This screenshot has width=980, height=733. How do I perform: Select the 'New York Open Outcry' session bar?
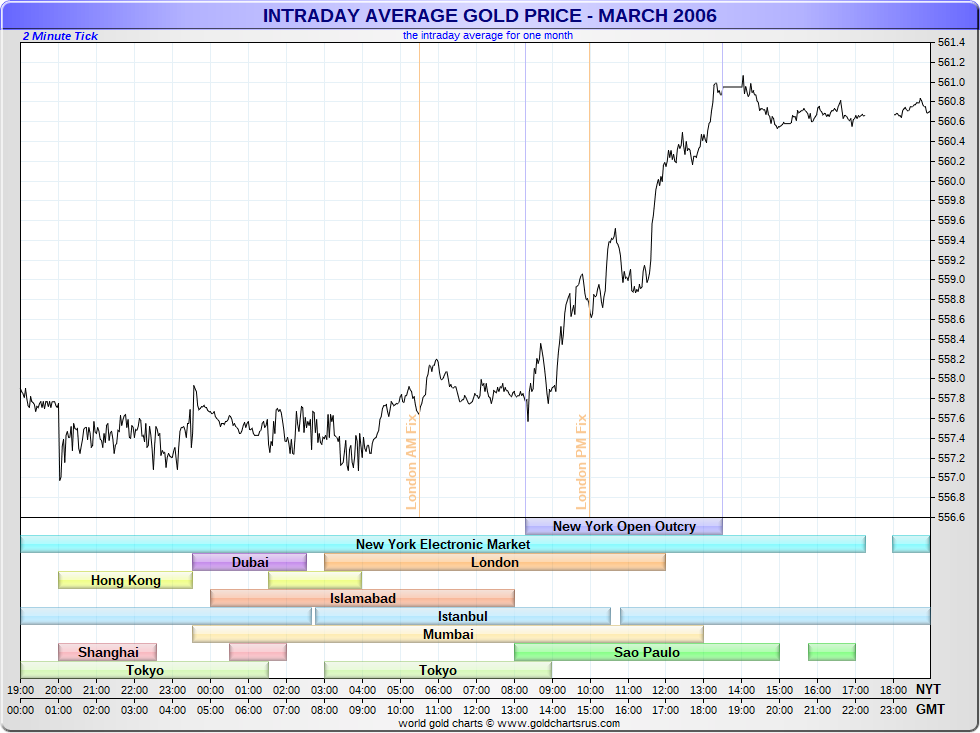pyautogui.click(x=624, y=526)
